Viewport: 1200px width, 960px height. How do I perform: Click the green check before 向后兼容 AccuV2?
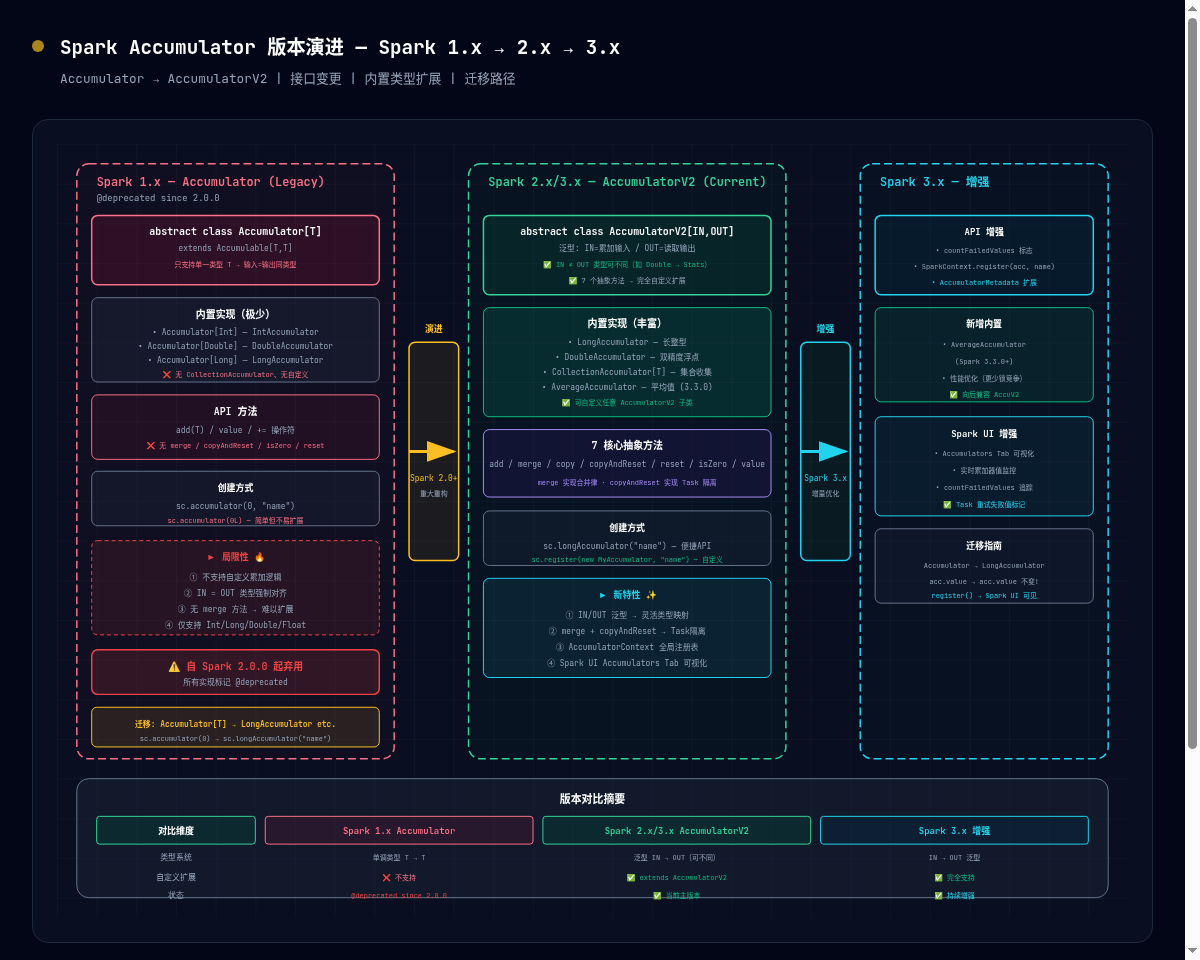point(953,395)
